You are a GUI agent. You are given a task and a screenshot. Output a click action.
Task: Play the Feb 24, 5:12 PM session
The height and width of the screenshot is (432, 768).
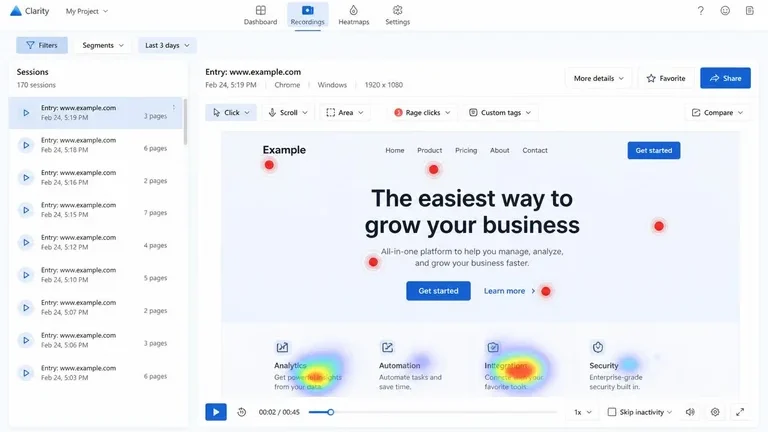[x=25, y=242]
